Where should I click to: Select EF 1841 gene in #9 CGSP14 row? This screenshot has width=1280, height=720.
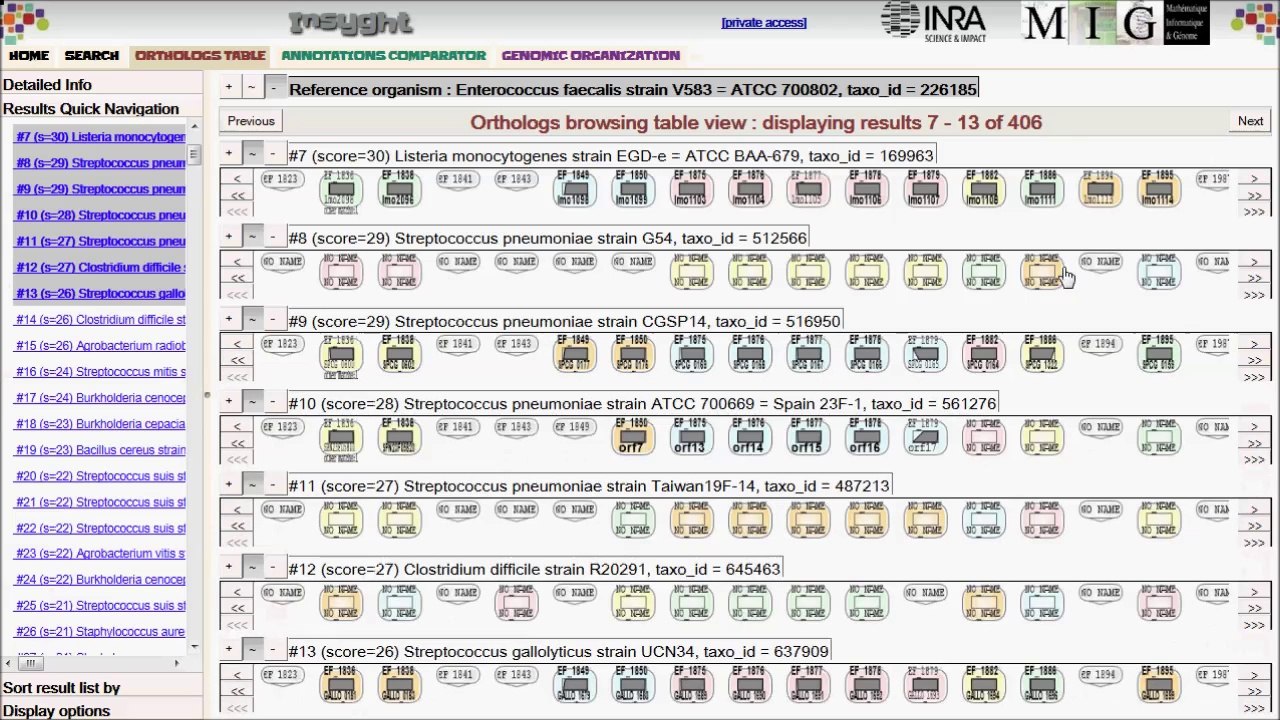click(x=457, y=344)
